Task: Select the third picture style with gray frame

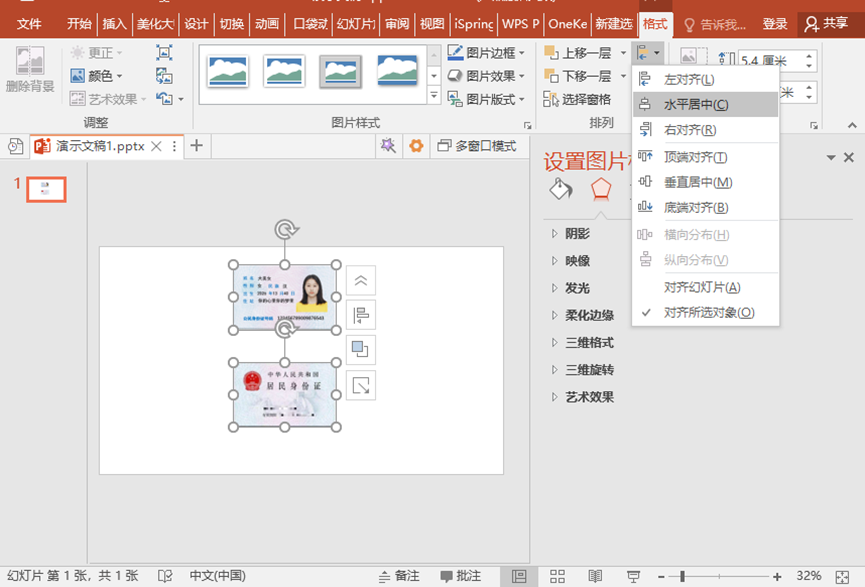Action: coord(340,72)
